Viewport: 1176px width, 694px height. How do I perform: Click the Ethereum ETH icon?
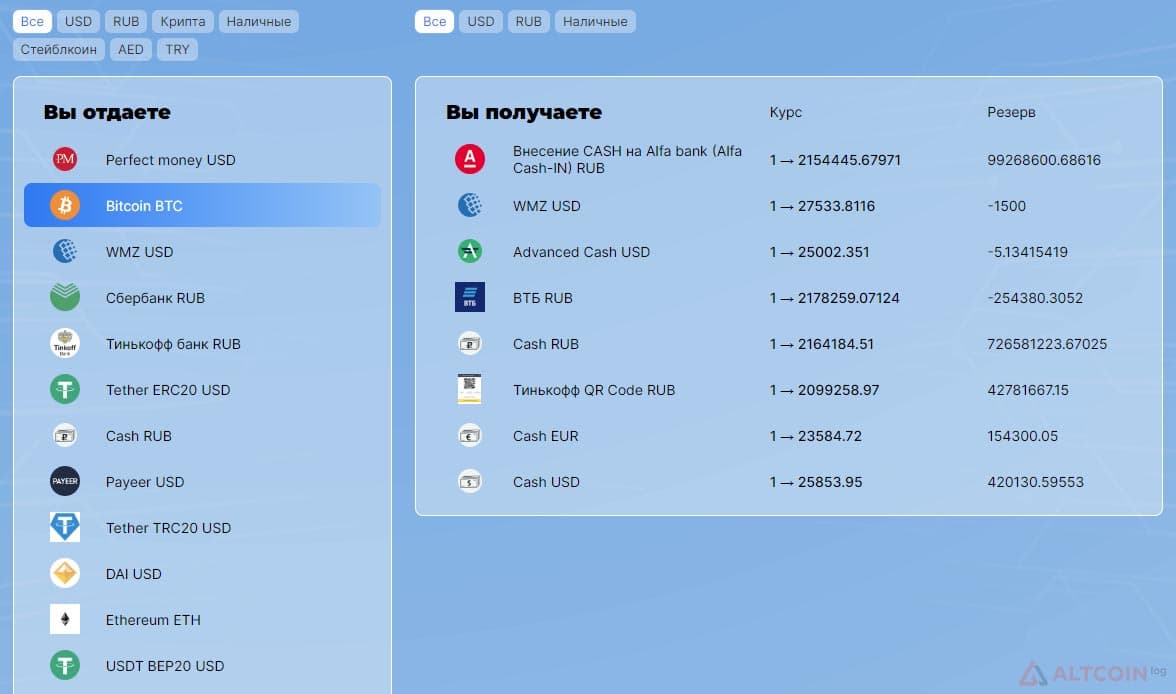(65, 619)
